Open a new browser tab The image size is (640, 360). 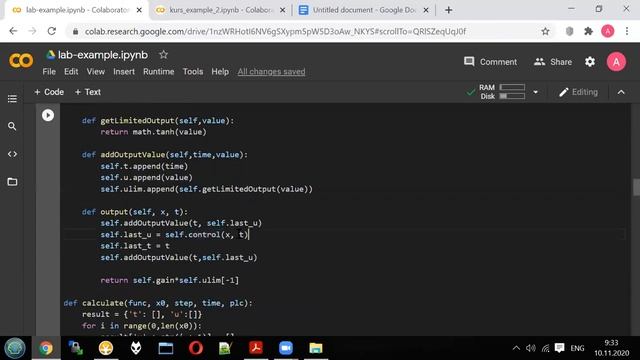(x=448, y=10)
